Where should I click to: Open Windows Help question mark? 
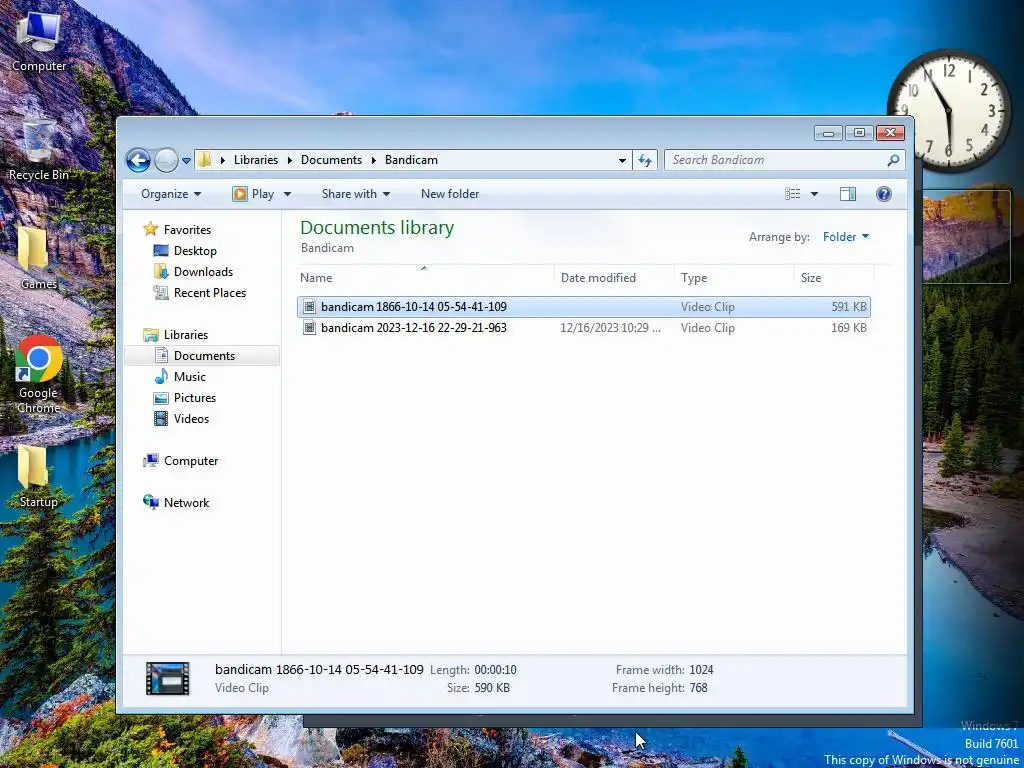click(884, 194)
